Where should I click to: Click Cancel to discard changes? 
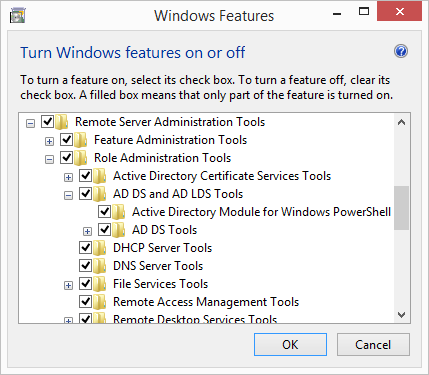pyautogui.click(x=373, y=345)
